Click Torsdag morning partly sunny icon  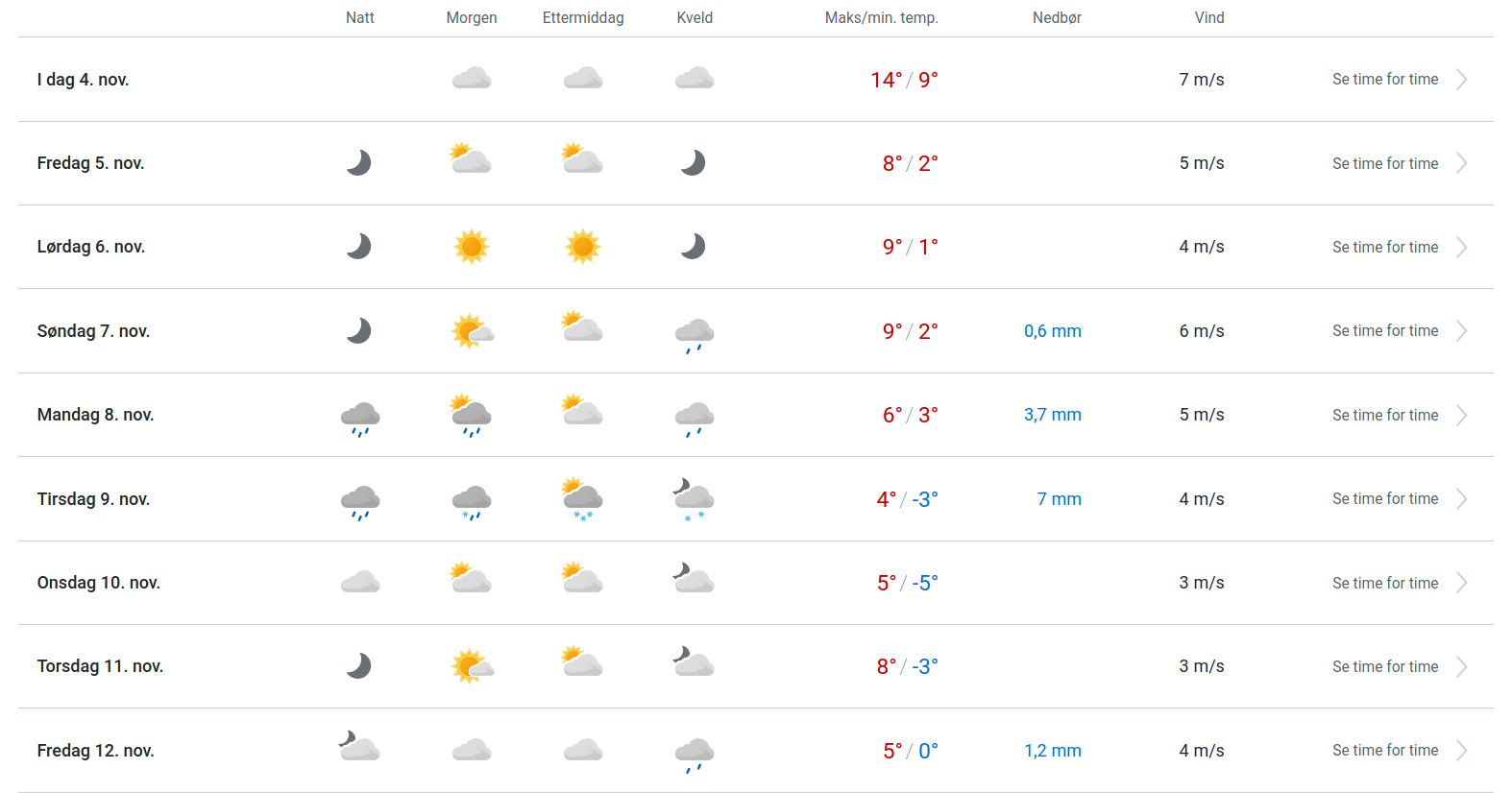tap(472, 666)
